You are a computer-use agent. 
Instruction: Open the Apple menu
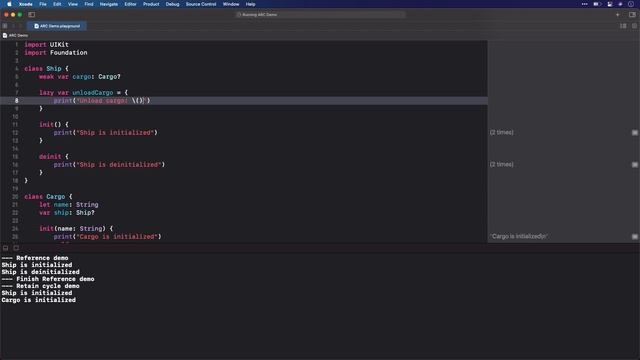9,4
